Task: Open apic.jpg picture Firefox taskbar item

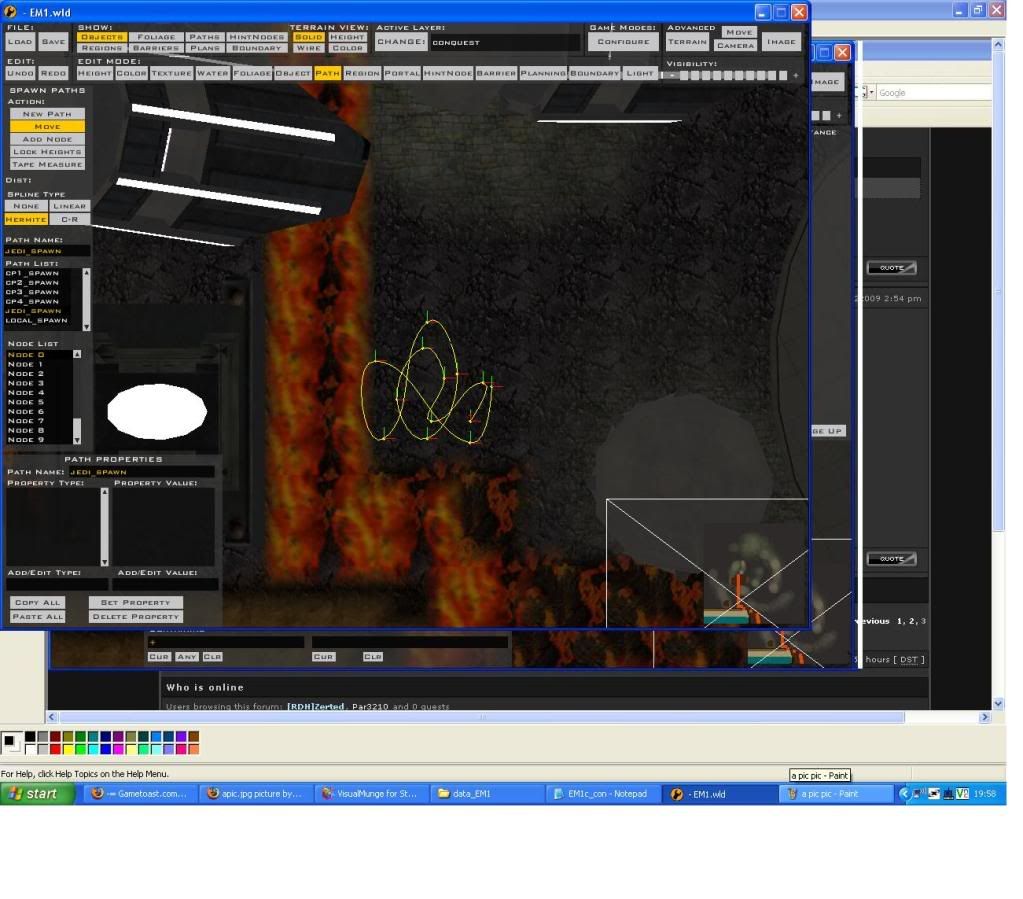Action: click(x=254, y=793)
